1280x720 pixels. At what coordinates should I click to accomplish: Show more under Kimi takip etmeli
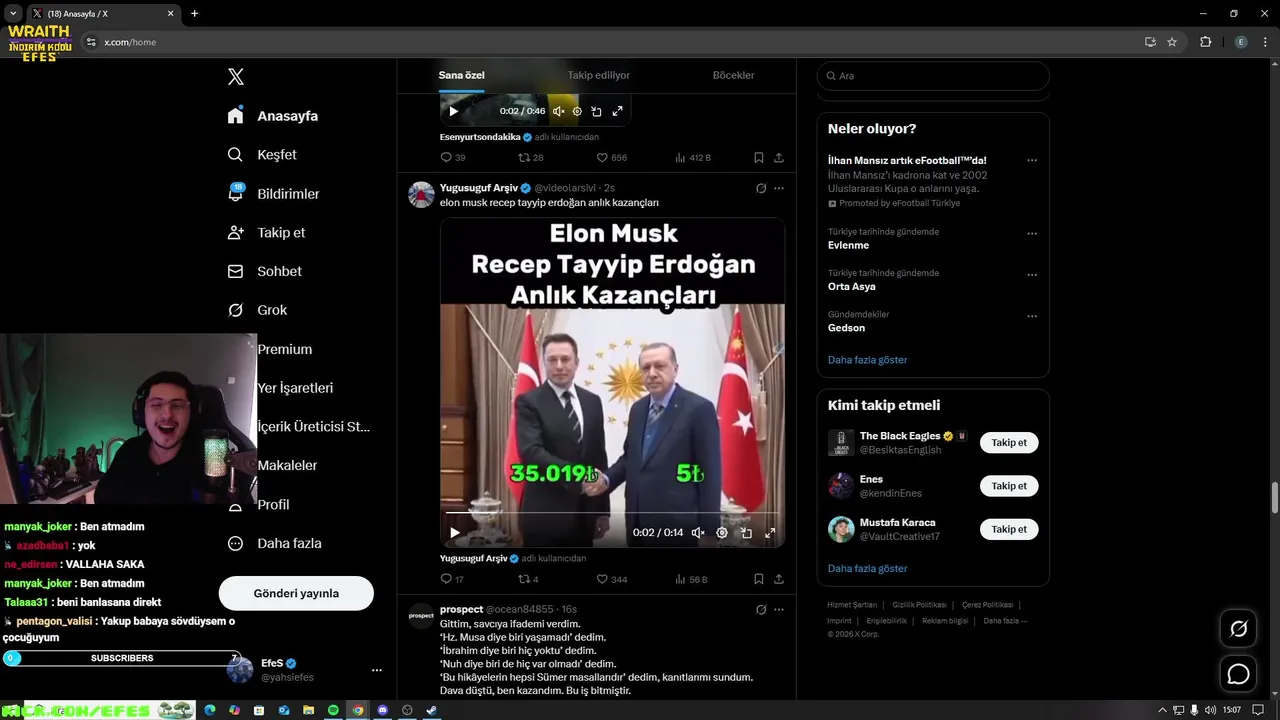point(867,569)
